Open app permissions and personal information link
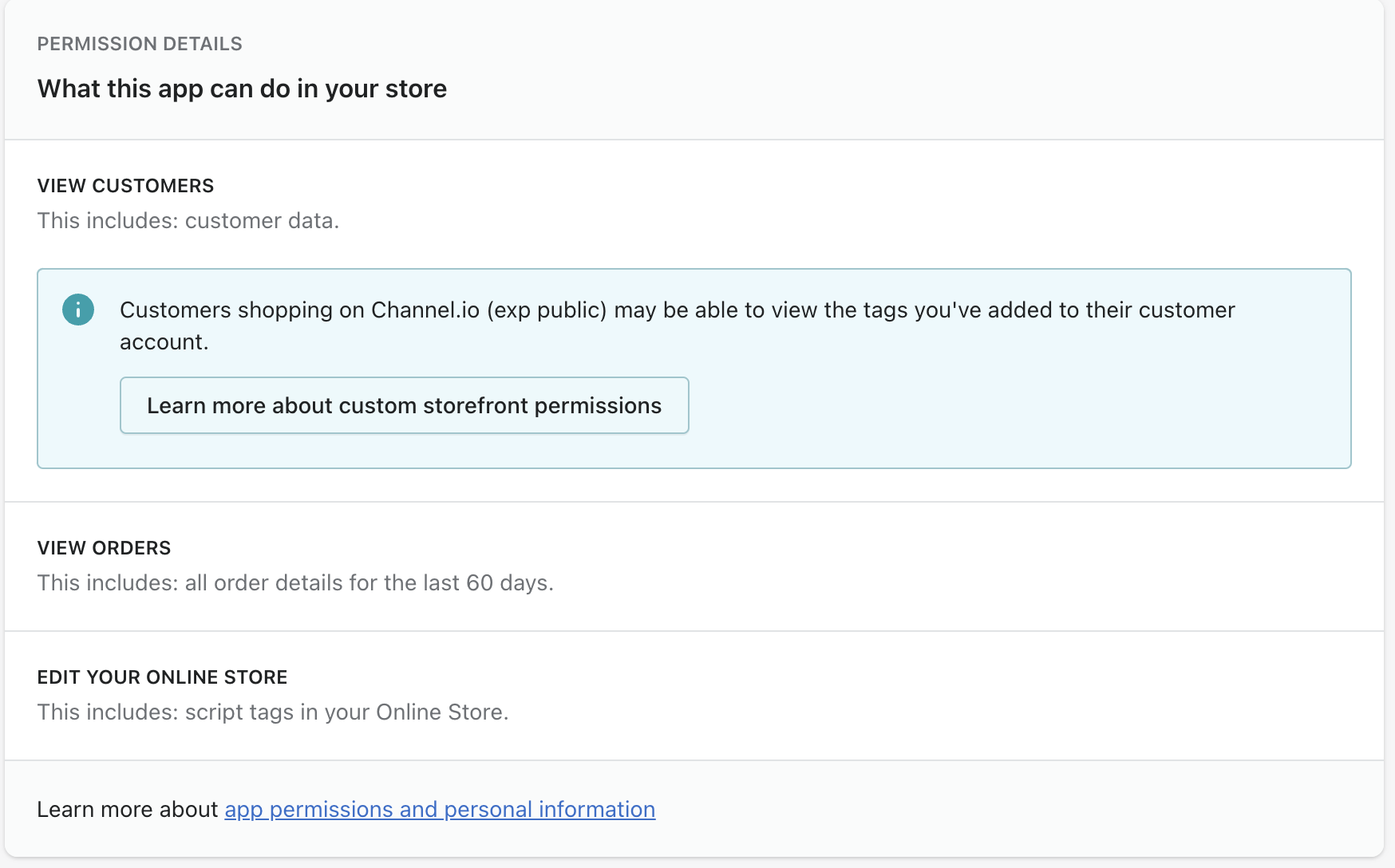The width and height of the screenshot is (1395, 868). click(x=440, y=809)
